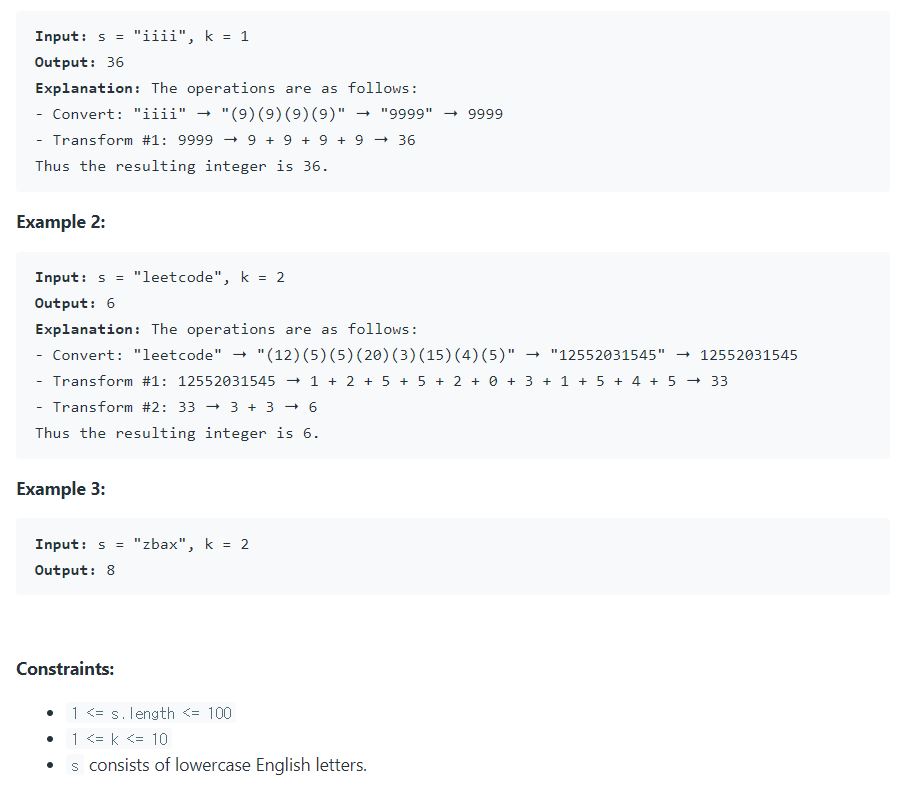
Task: Click the input line with "leetcode", k = 2
Action: click(160, 278)
